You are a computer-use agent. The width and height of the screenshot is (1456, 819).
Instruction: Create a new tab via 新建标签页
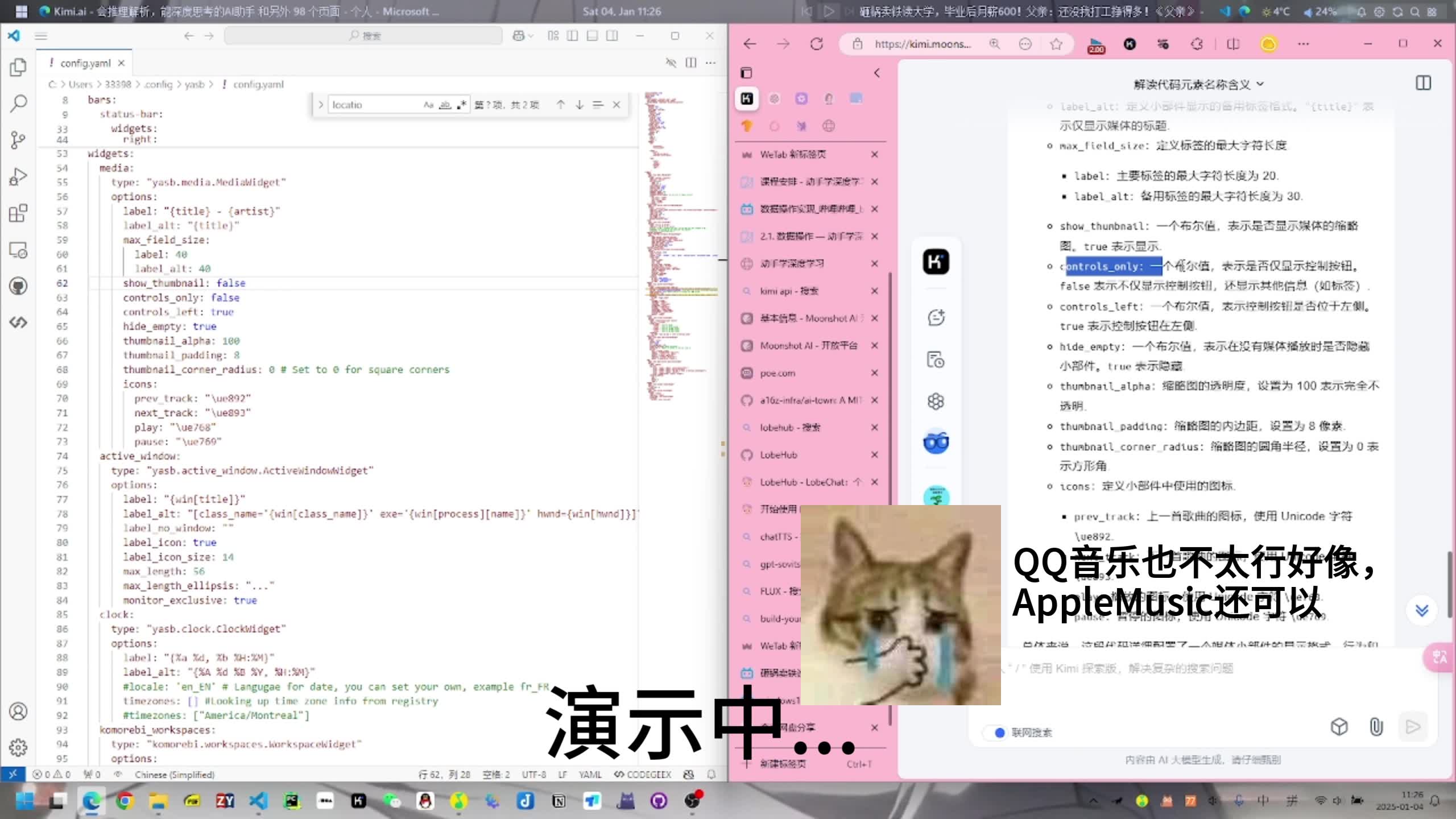[782, 764]
